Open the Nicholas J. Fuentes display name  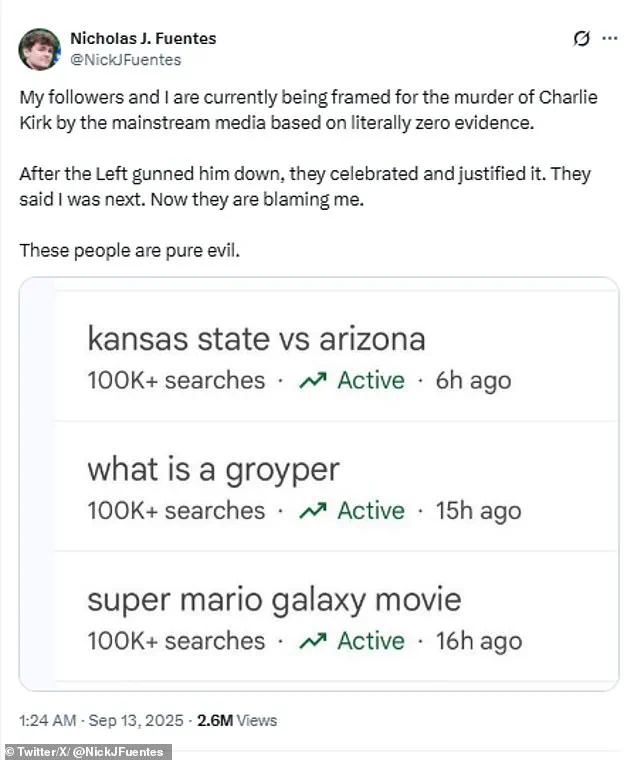143,38
